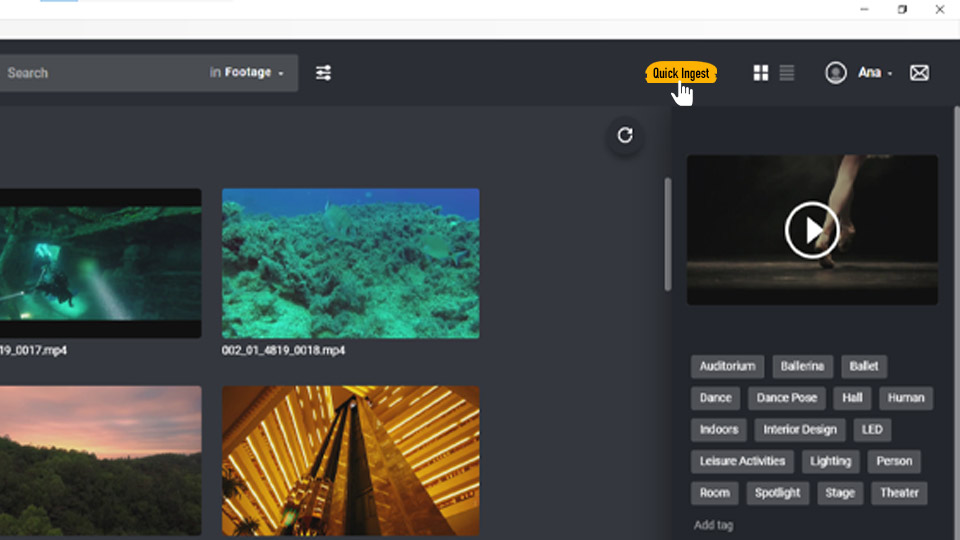Select the Dance tag
This screenshot has height=540, width=960.
click(716, 398)
